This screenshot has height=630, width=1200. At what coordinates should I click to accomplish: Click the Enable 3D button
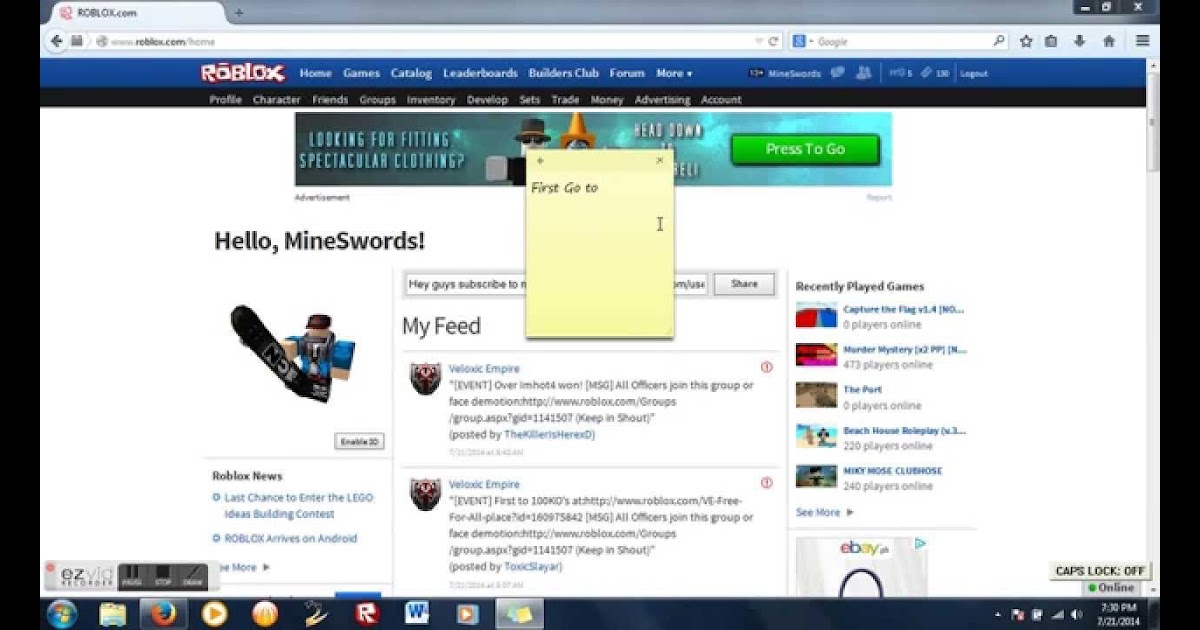coord(359,441)
